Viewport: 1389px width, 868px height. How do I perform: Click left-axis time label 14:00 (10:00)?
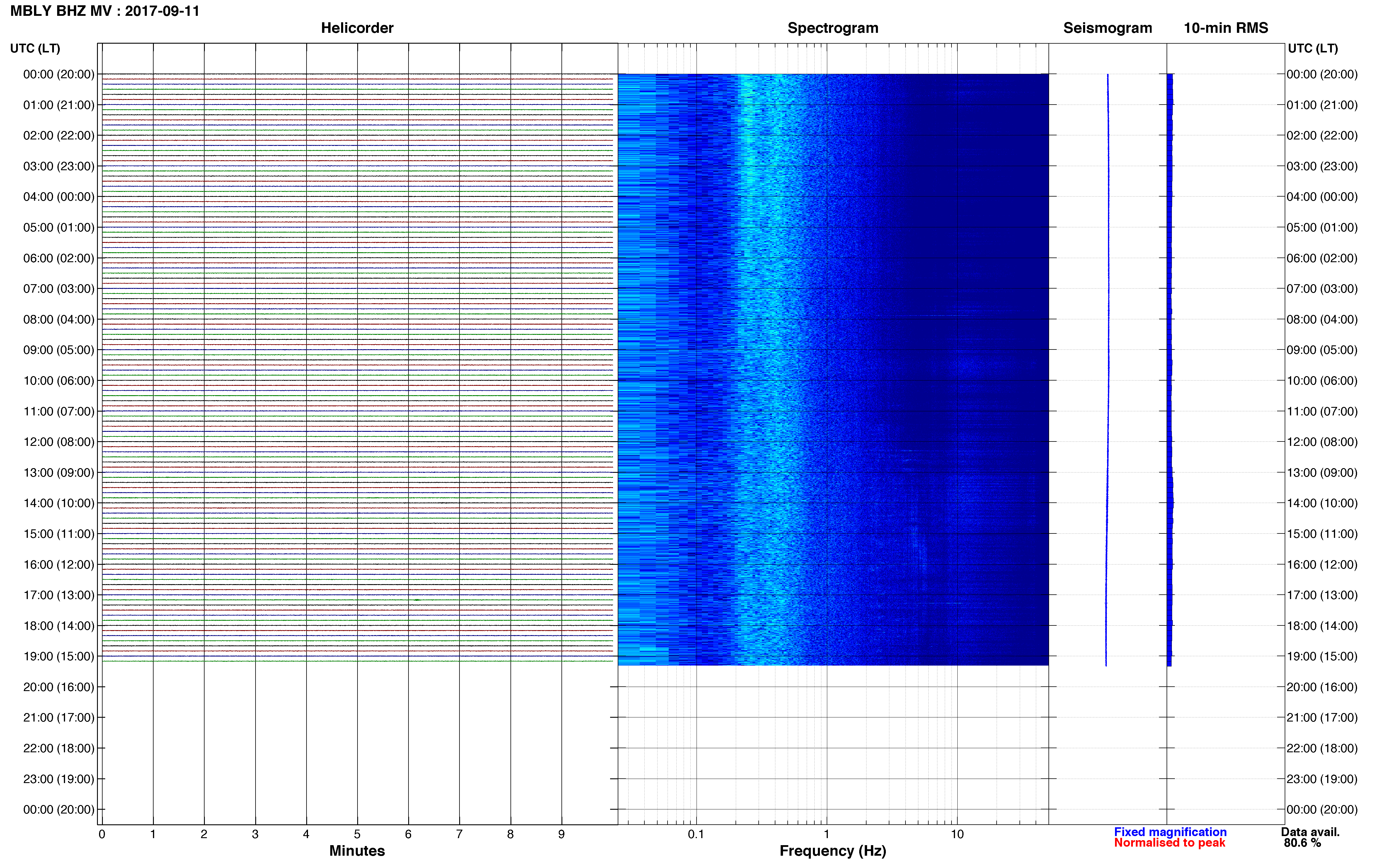[x=59, y=504]
